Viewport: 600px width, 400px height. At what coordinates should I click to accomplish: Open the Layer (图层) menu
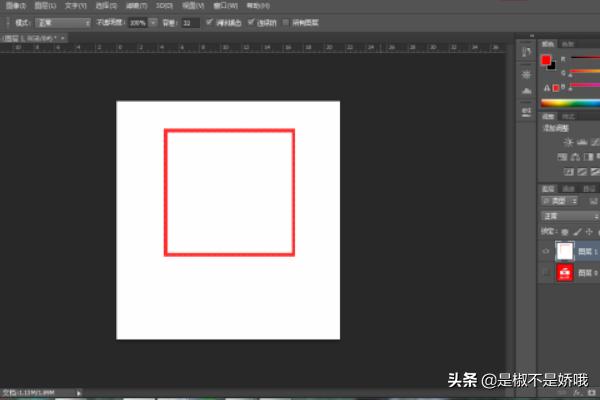click(45, 6)
